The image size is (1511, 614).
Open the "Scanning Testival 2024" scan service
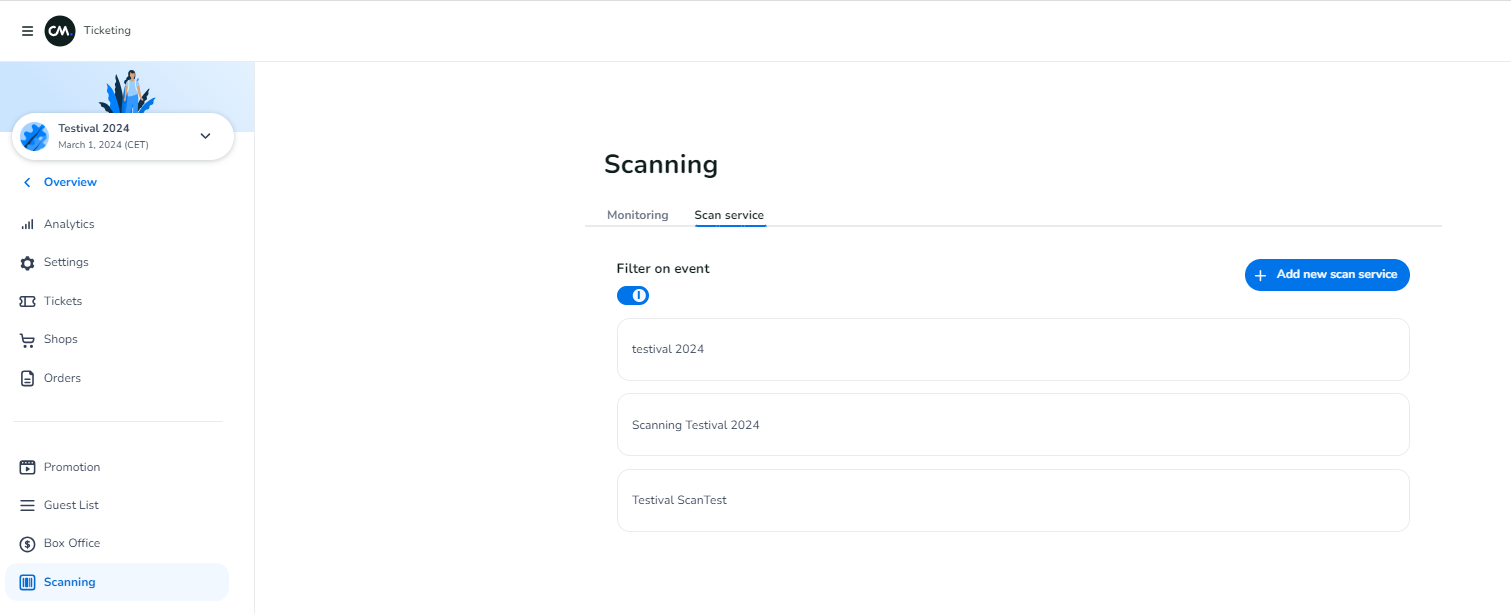[x=1012, y=425]
